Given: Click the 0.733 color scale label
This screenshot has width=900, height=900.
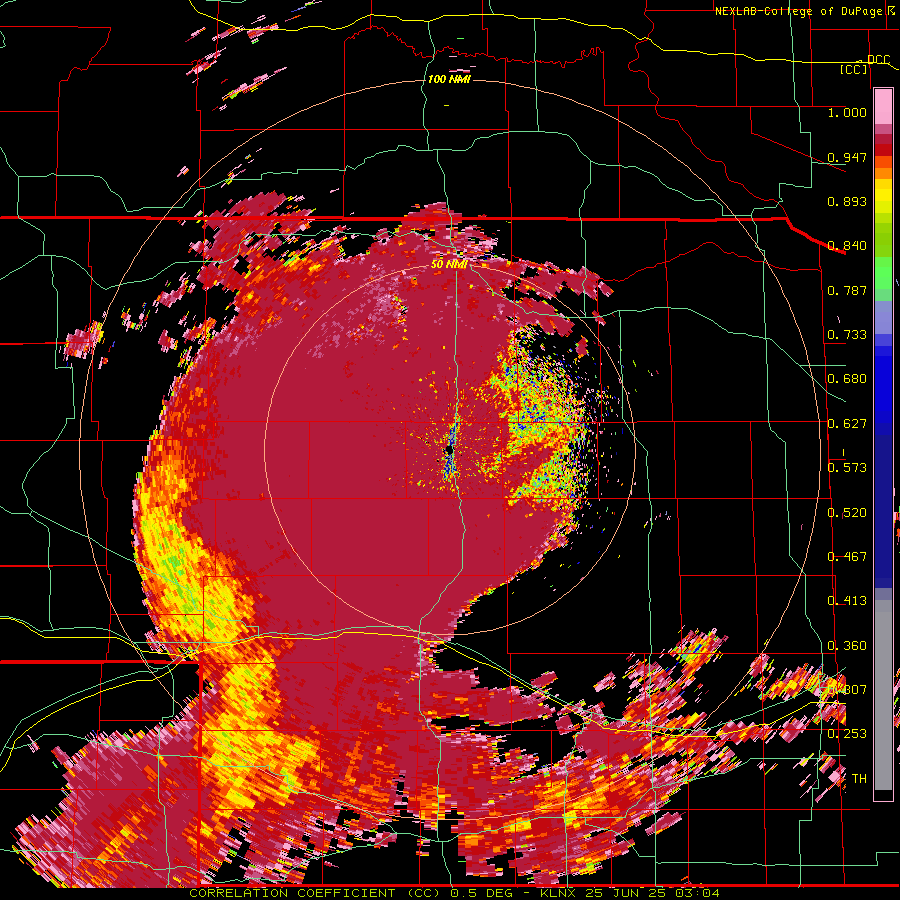Looking at the screenshot, I should (x=847, y=335).
